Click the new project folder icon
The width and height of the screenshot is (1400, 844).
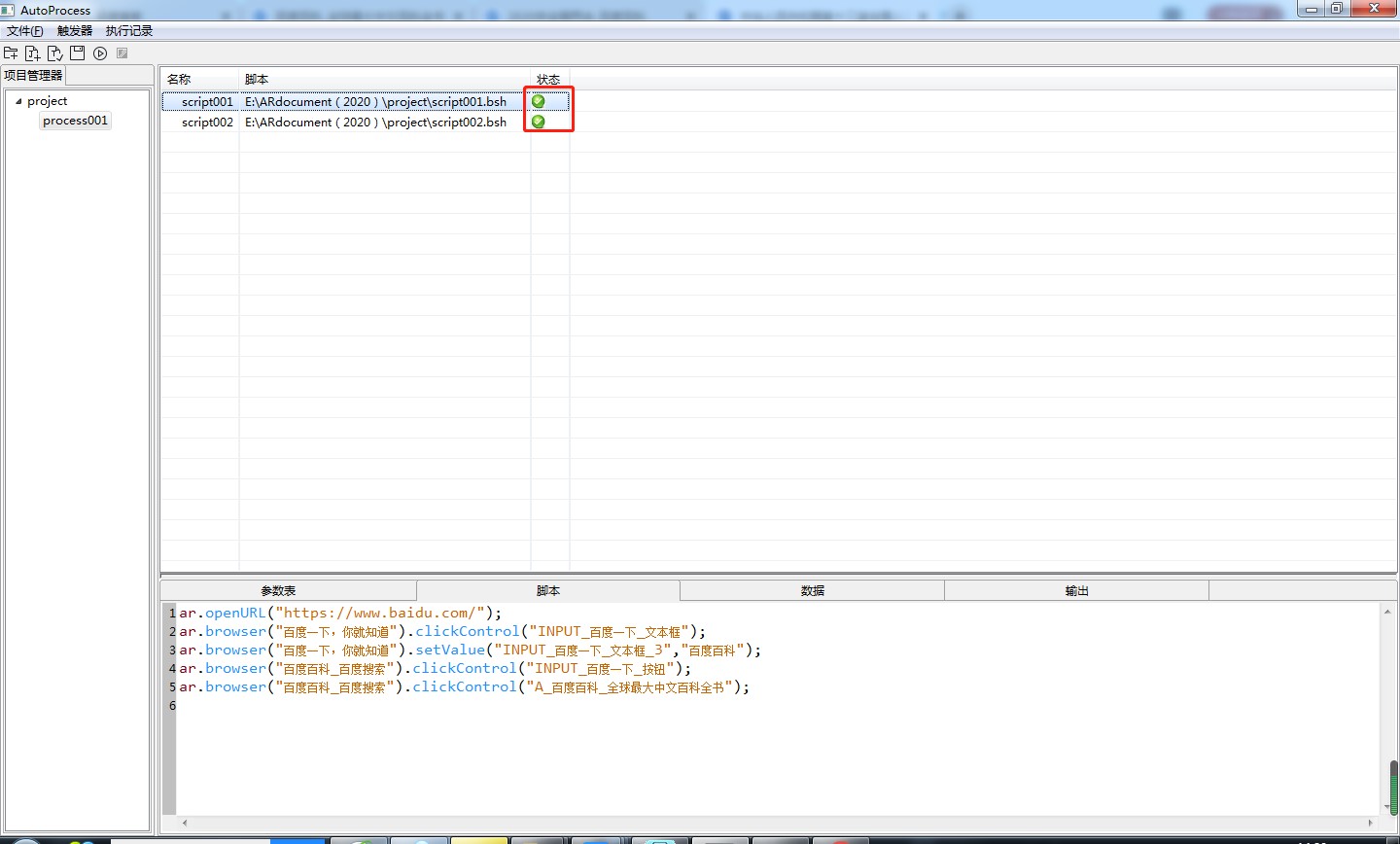[11, 53]
